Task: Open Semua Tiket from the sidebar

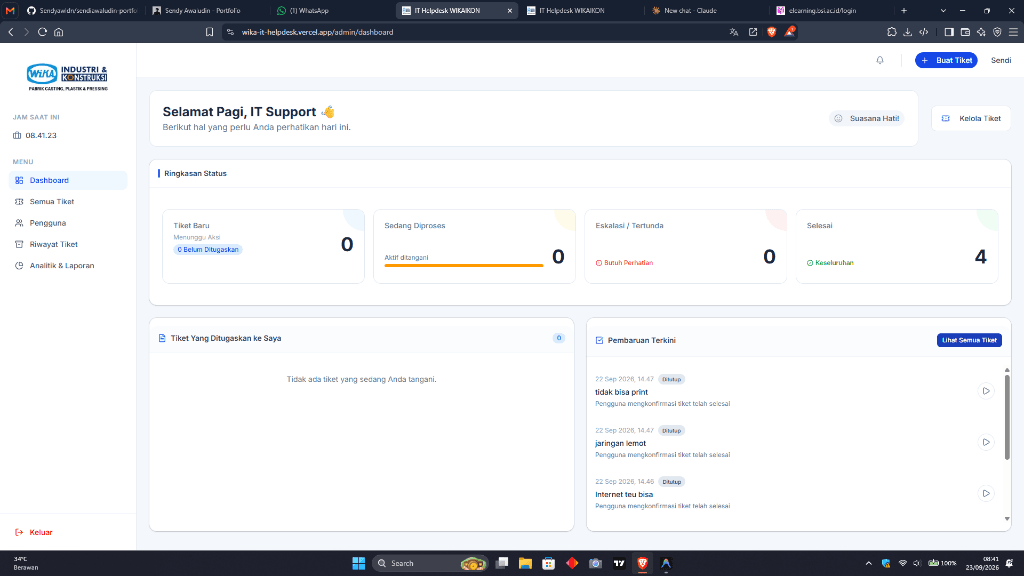Action: (x=68, y=202)
